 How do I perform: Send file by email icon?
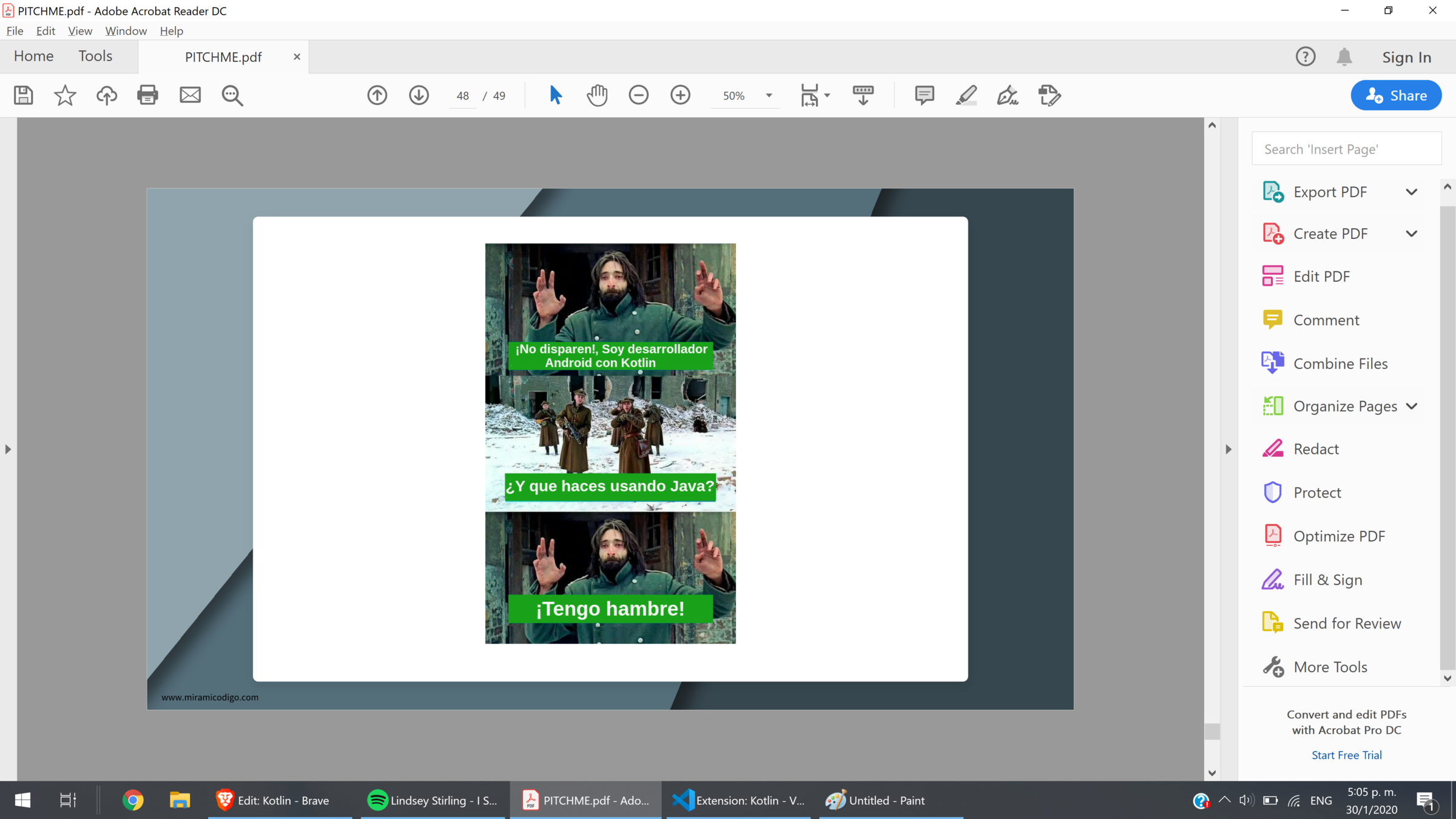tap(190, 95)
